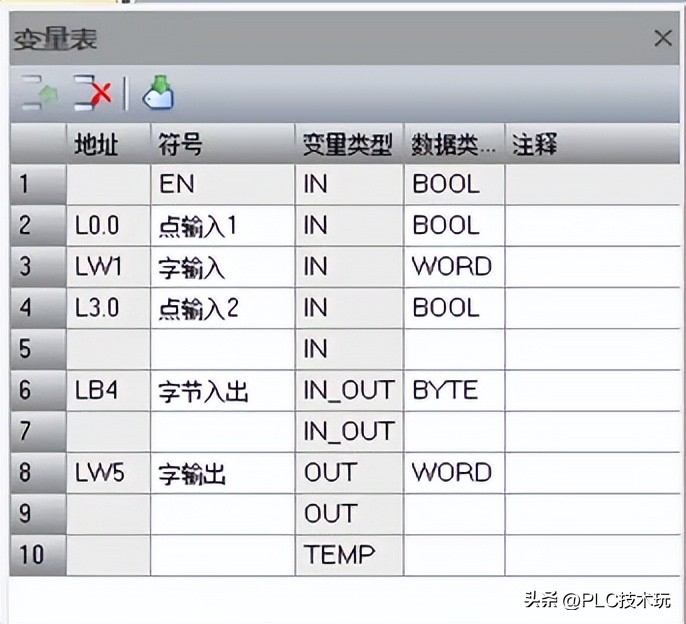Click OUT variable type in row 8
The image size is (686, 624).
click(x=349, y=472)
